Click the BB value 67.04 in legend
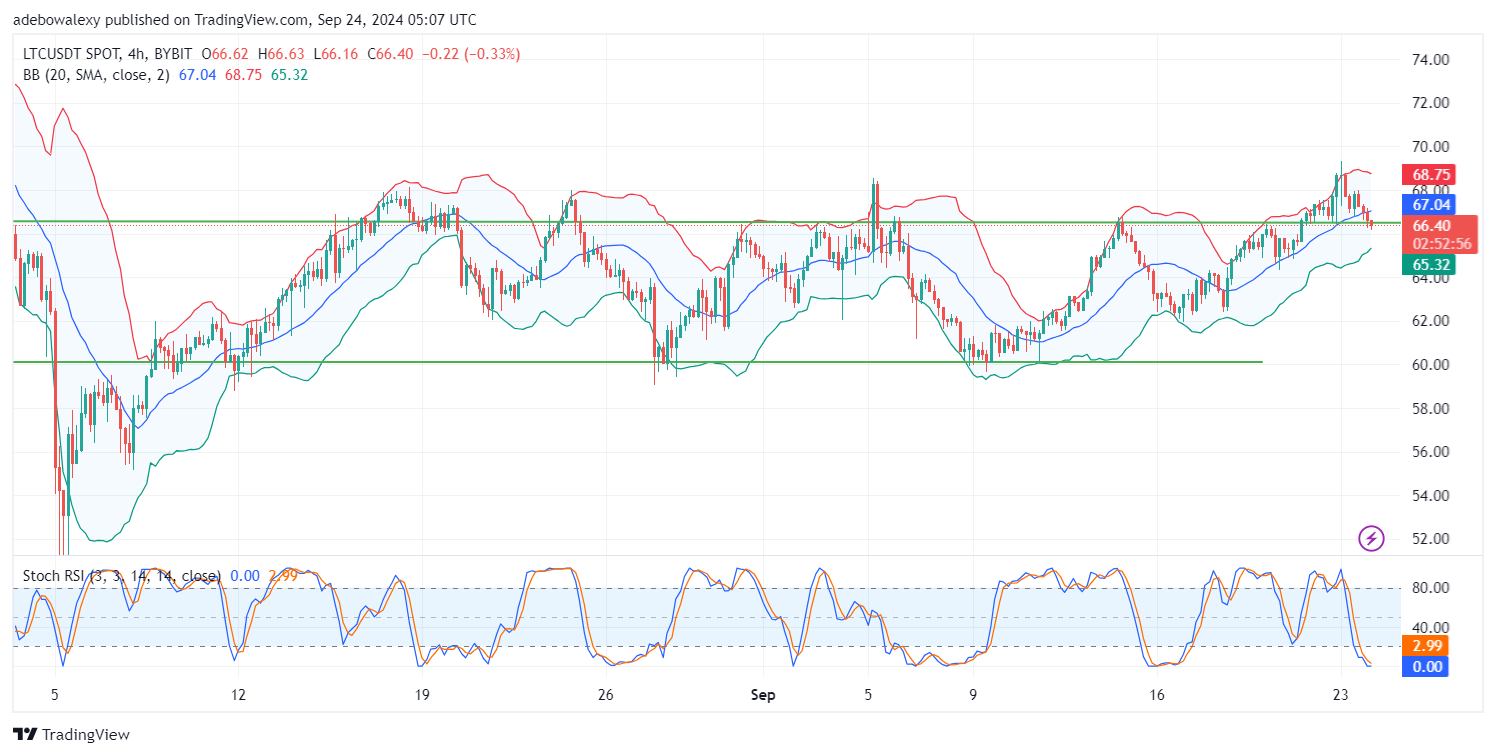 click(198, 75)
